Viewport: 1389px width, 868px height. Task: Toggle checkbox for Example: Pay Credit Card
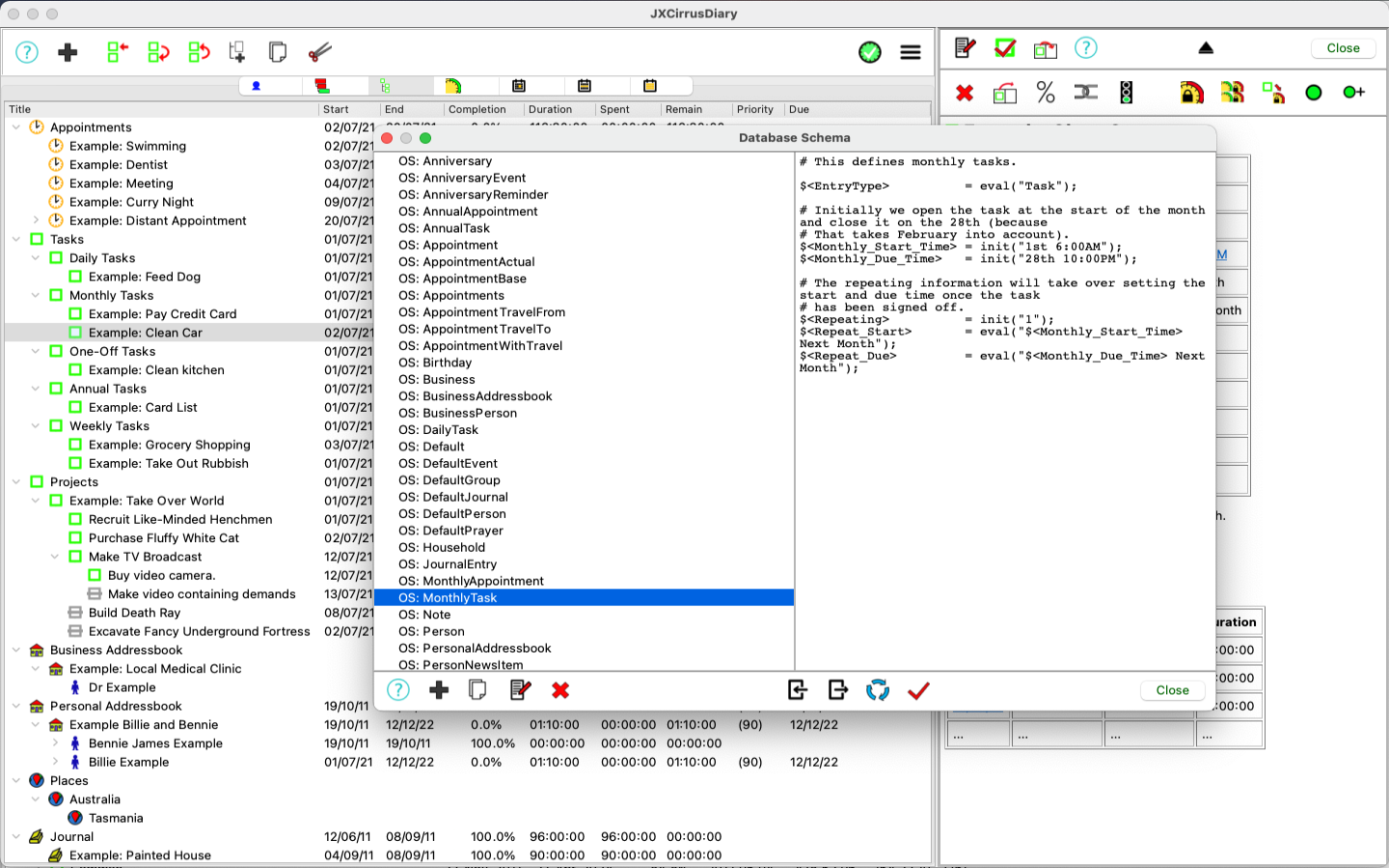(75, 314)
